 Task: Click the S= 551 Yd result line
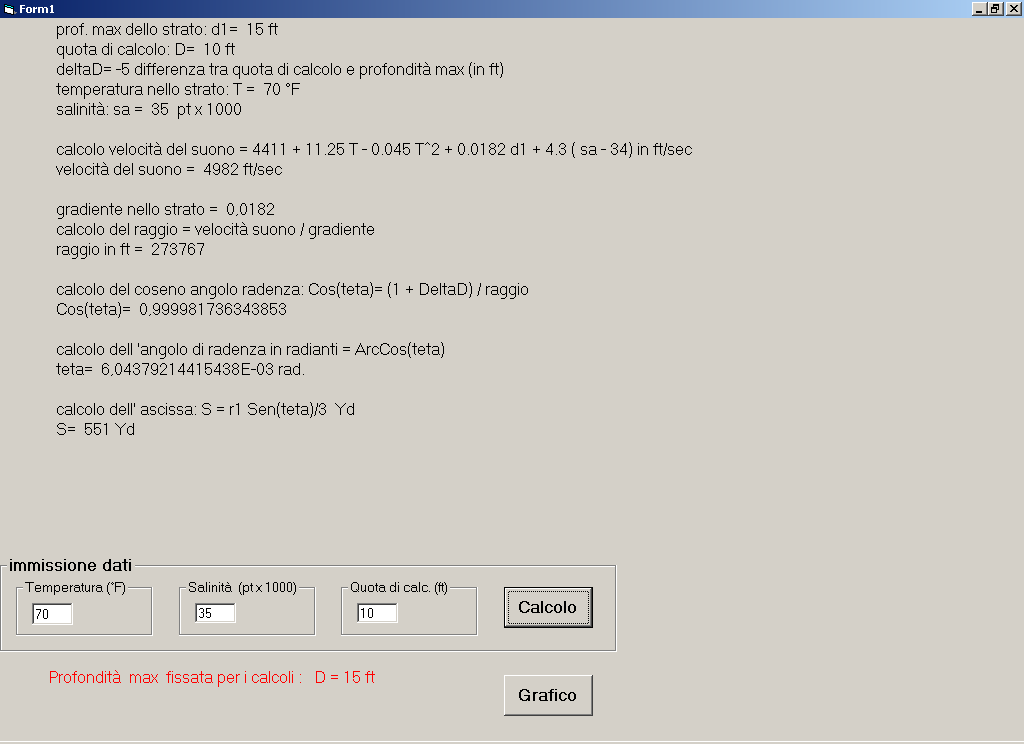click(95, 429)
